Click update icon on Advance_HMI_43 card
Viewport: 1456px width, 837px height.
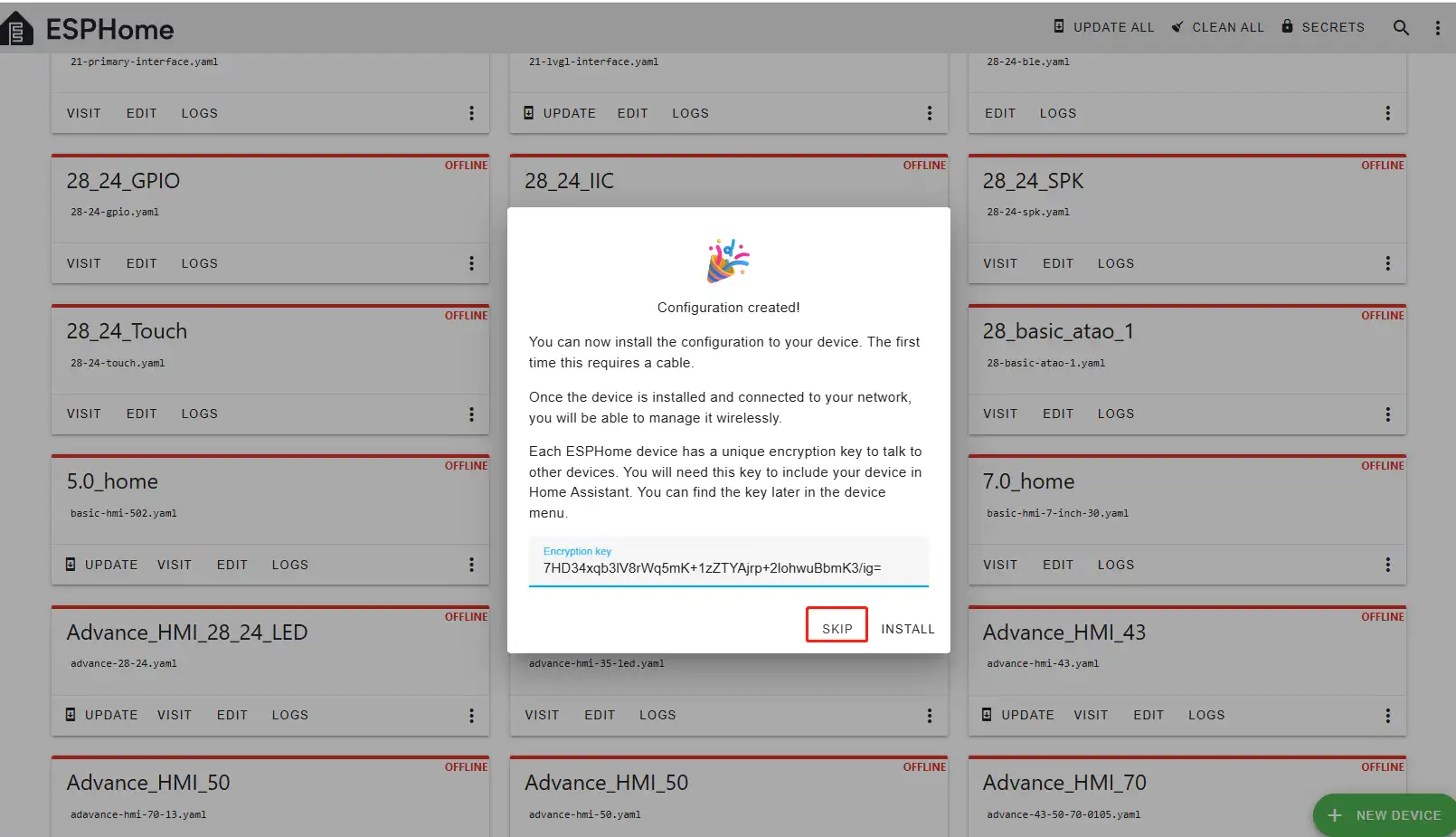click(988, 715)
